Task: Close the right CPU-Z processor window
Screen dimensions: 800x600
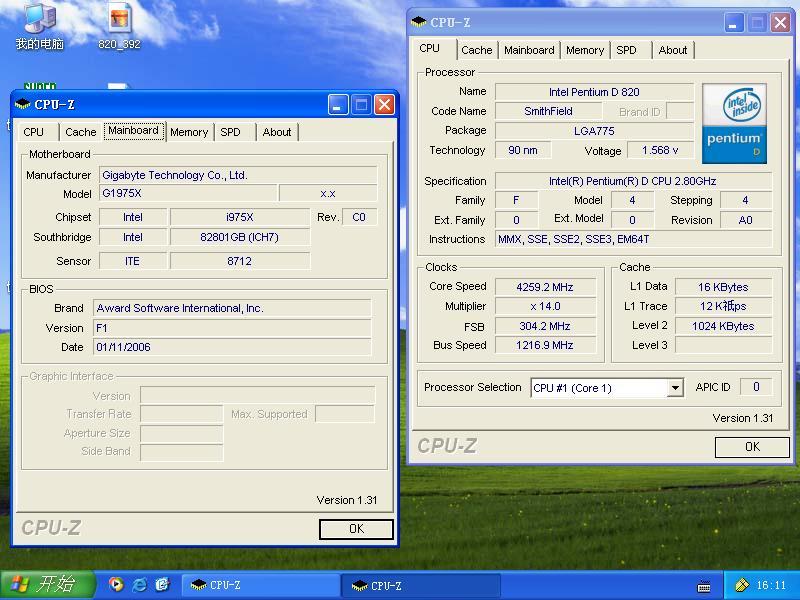Action: pyautogui.click(x=781, y=22)
